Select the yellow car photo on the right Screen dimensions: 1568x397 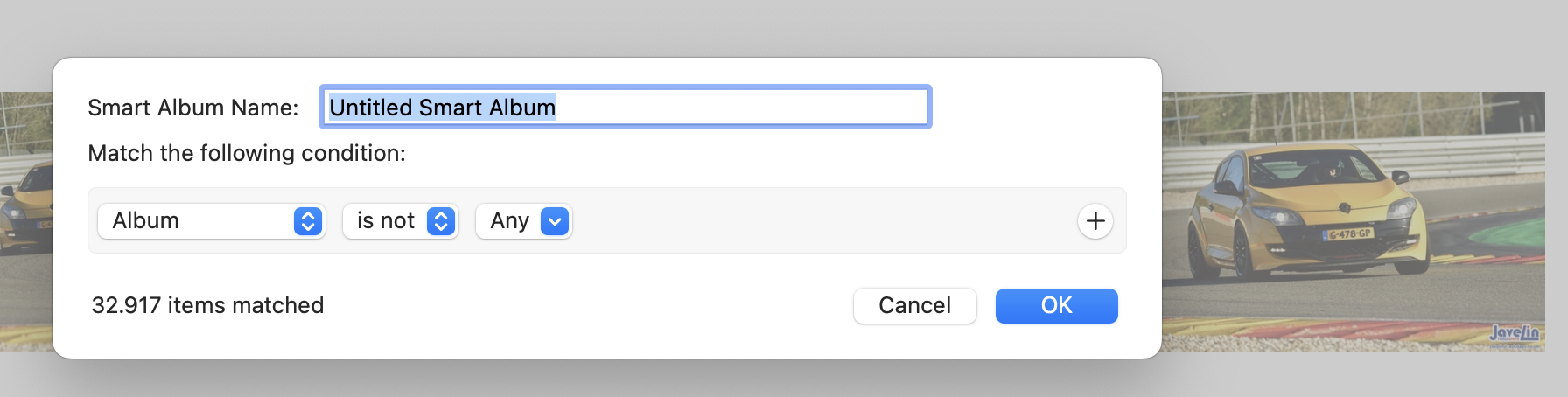coord(1352,219)
